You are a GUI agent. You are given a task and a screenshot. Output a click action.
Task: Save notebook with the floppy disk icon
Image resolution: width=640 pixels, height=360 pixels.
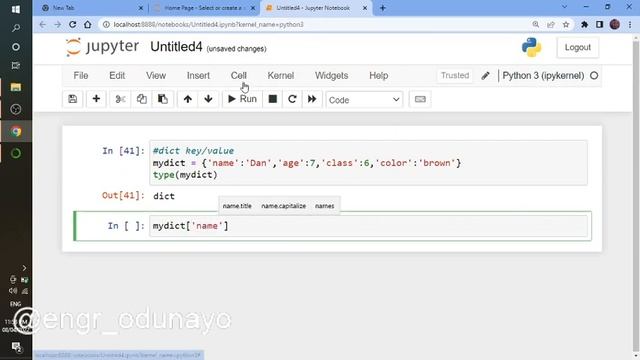click(x=73, y=99)
